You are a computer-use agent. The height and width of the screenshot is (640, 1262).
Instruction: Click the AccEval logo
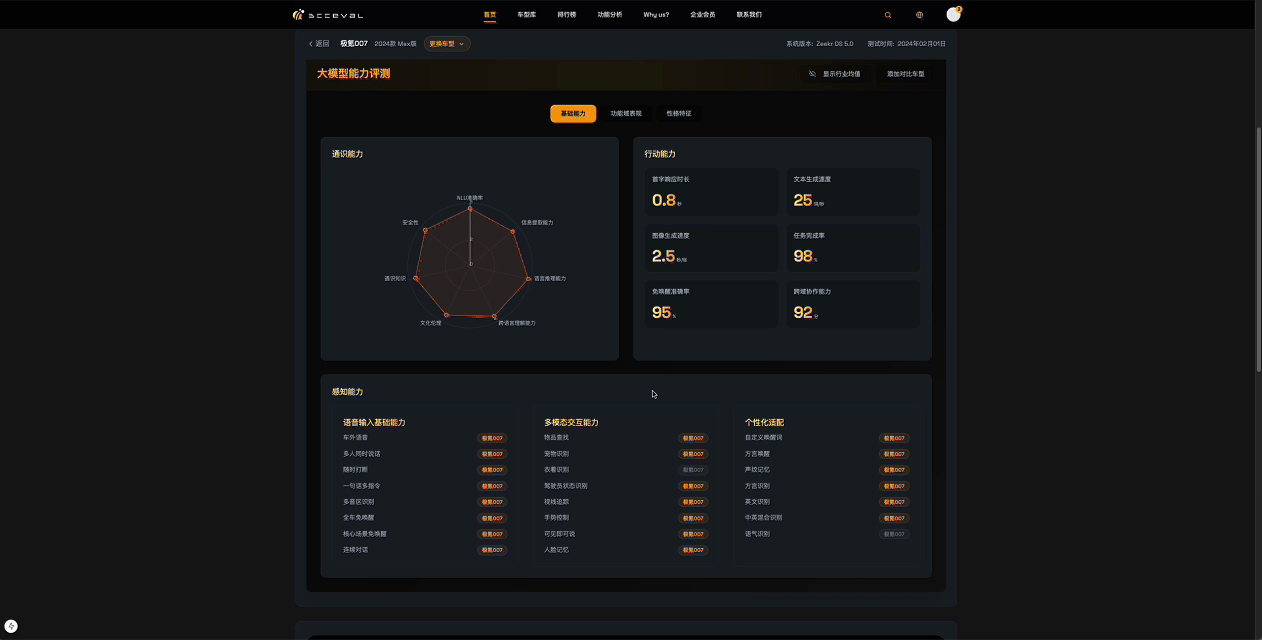[327, 15]
